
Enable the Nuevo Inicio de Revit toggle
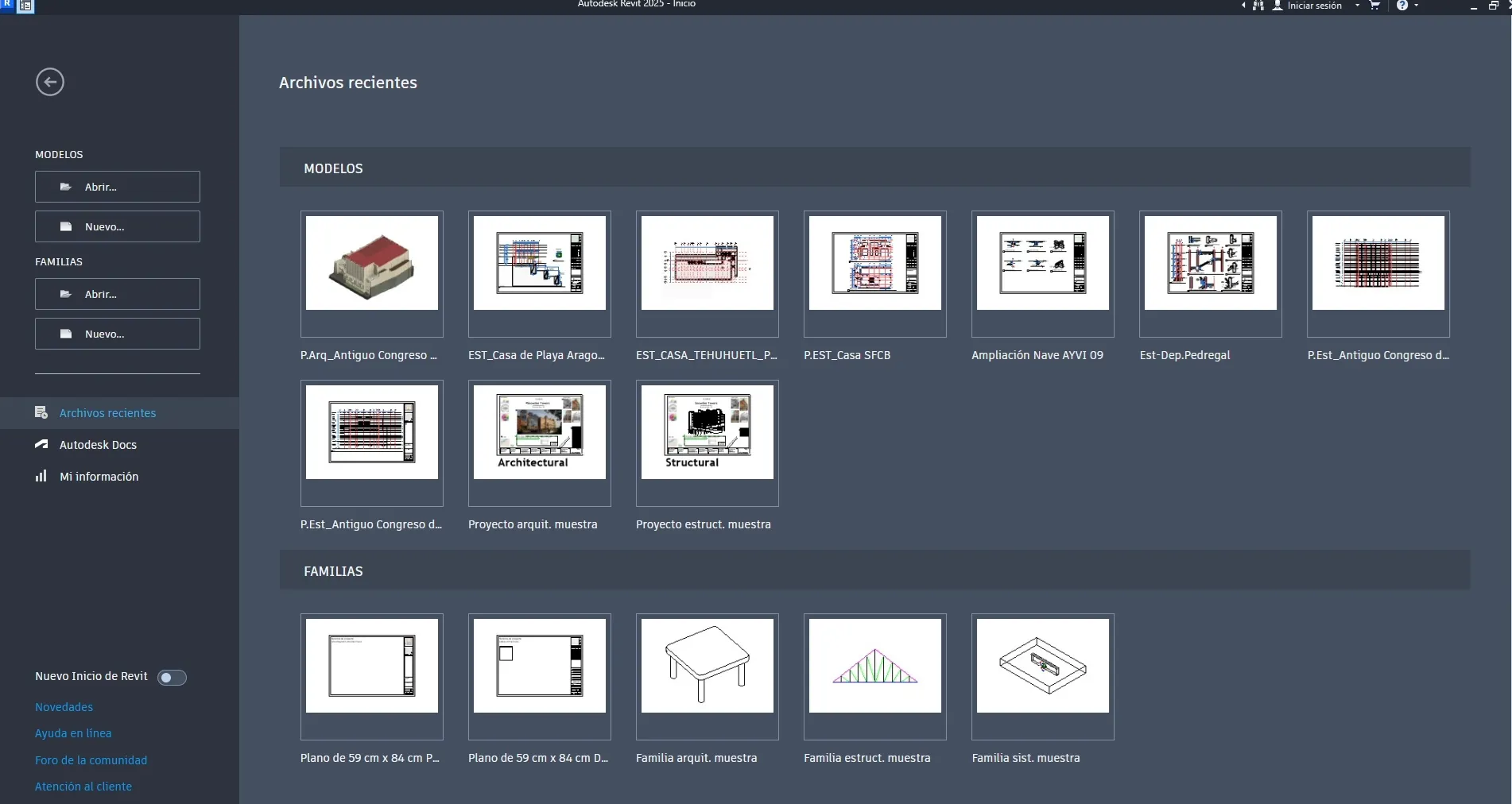point(172,678)
